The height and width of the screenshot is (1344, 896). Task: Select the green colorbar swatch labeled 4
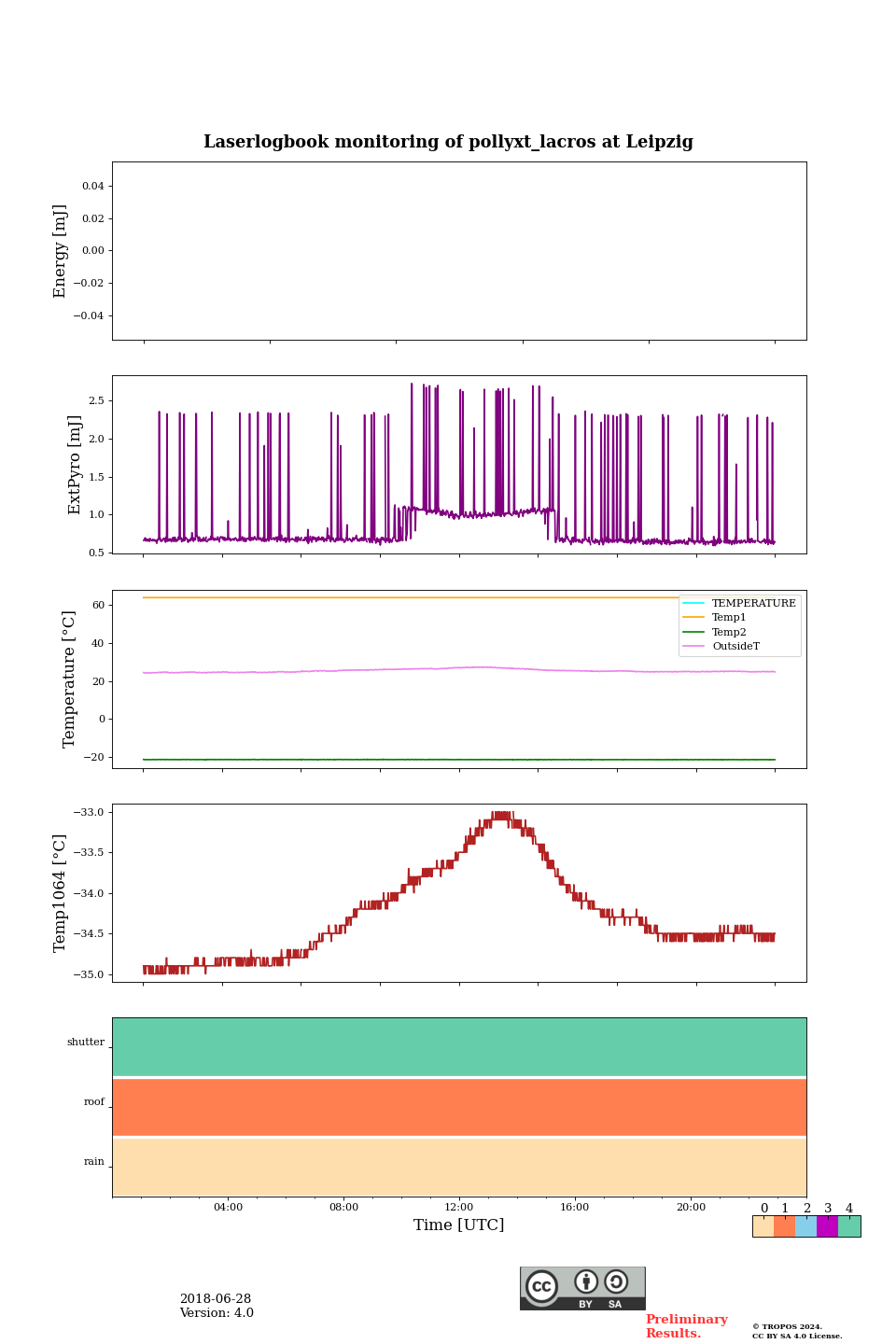click(x=849, y=1226)
